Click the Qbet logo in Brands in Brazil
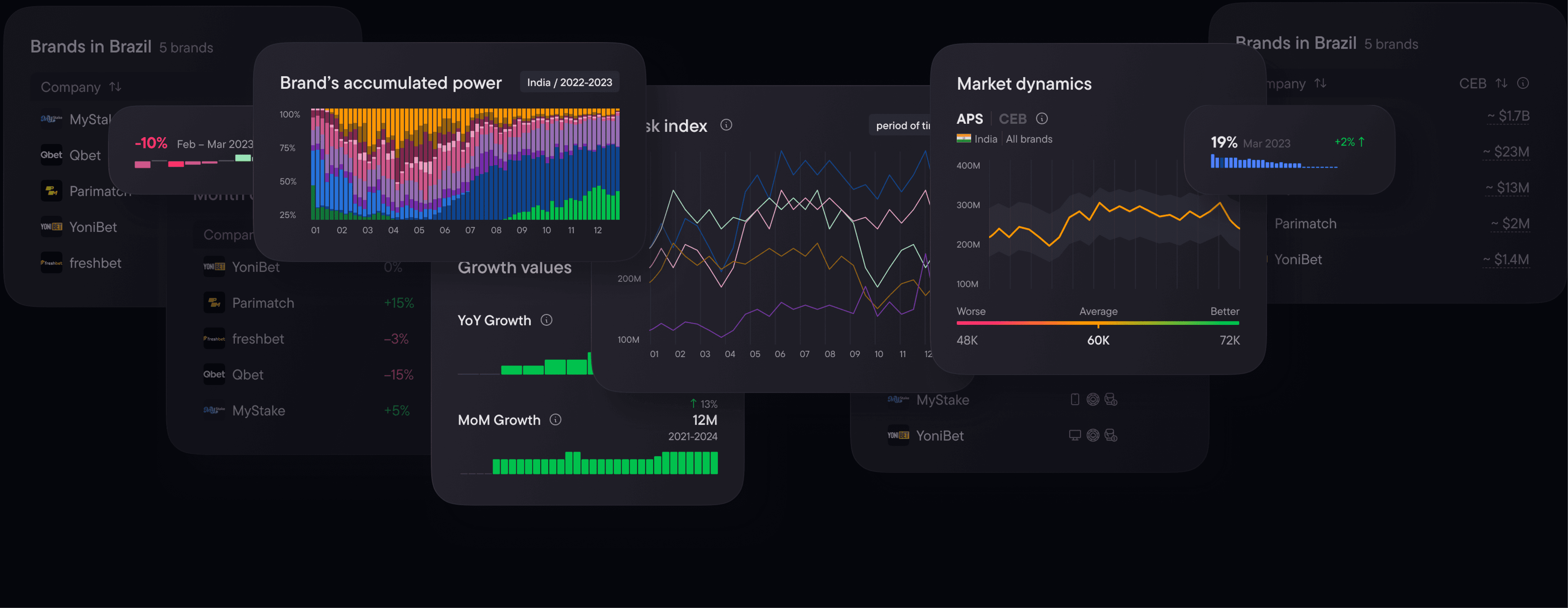 point(51,155)
